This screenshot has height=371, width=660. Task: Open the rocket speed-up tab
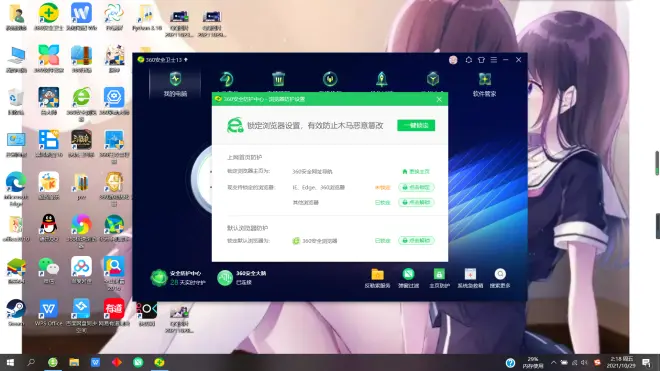(x=381, y=79)
